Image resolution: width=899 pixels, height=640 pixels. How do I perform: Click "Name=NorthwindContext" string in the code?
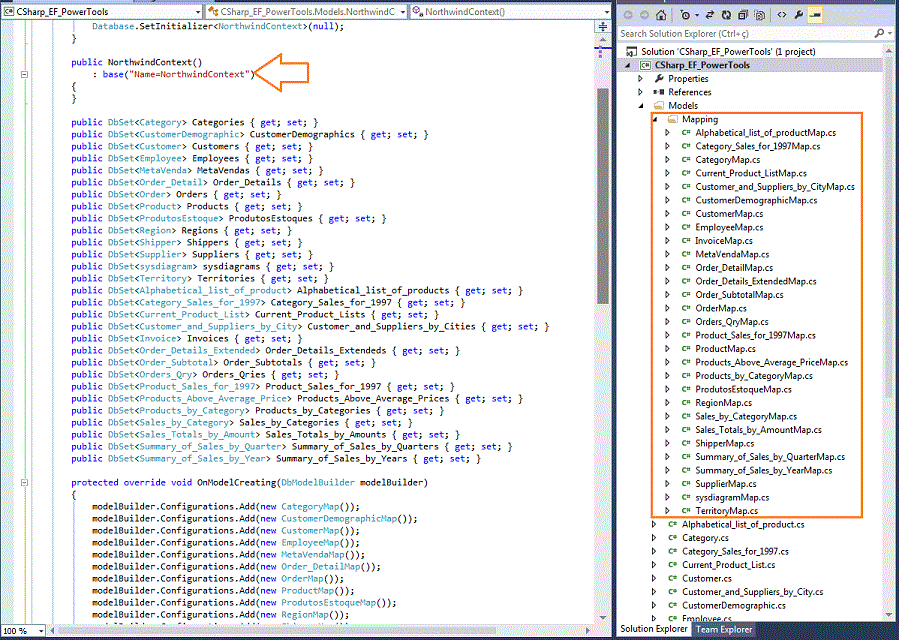[x=189, y=74]
